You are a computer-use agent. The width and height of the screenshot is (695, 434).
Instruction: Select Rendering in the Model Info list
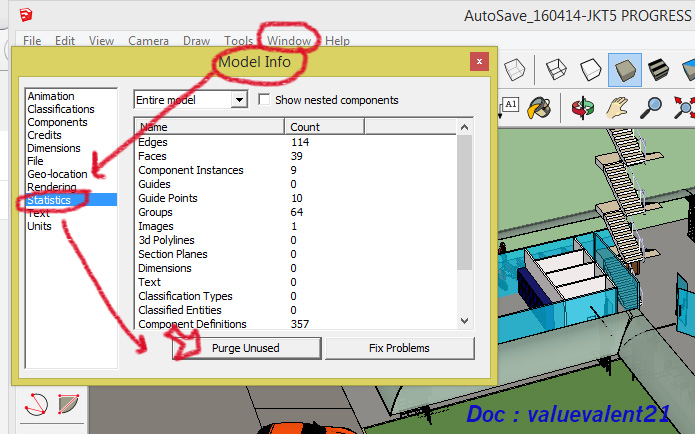[51, 187]
